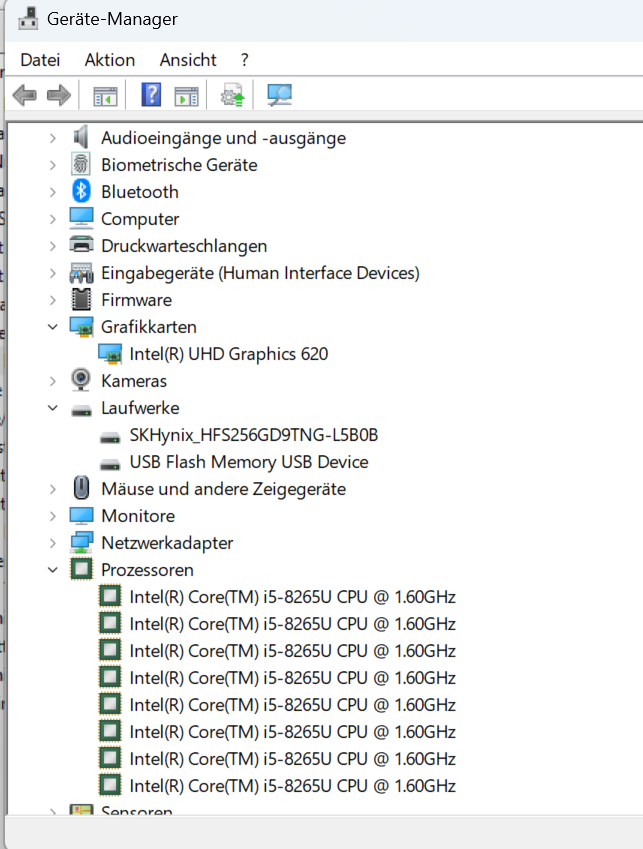Click the Geräte-Manager title bar icon
643x849 pixels.
(x=28, y=19)
